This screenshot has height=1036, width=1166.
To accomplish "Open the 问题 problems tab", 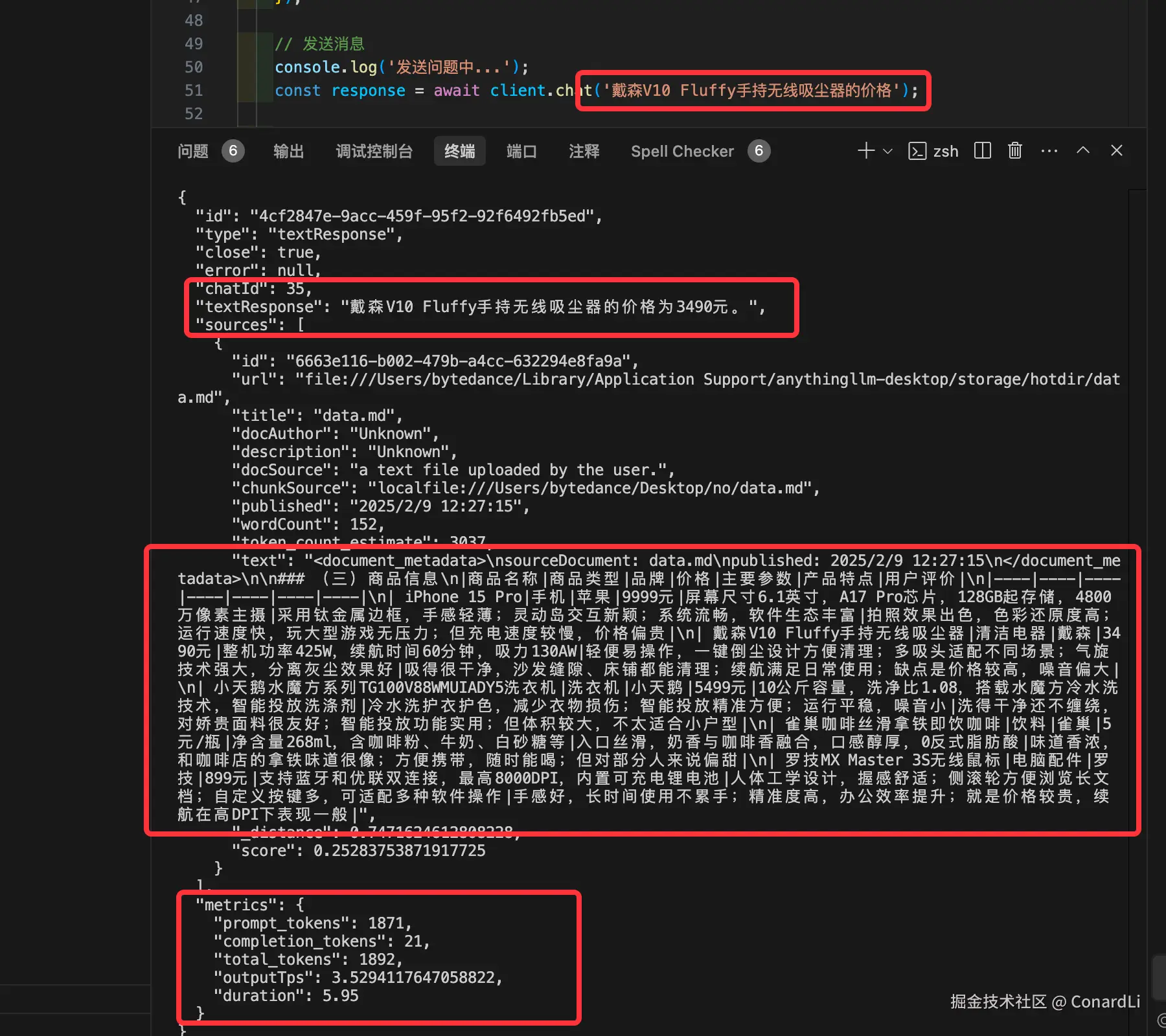I will point(193,152).
